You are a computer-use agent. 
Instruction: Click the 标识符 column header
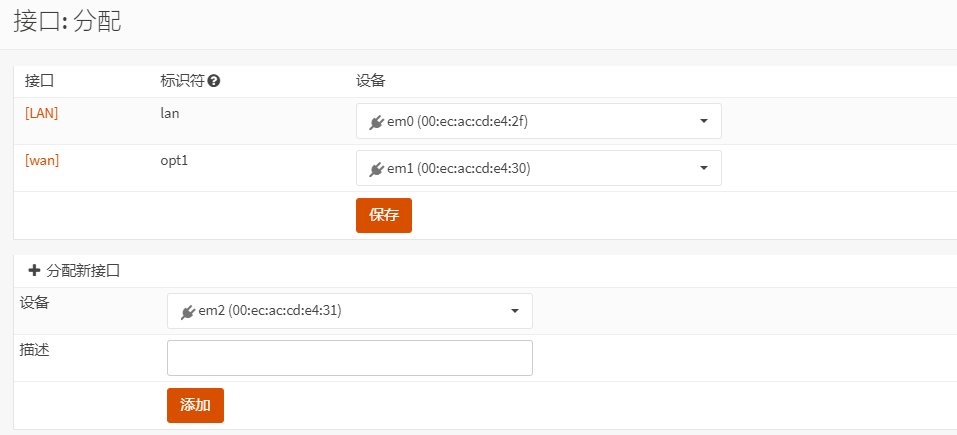[x=182, y=81]
